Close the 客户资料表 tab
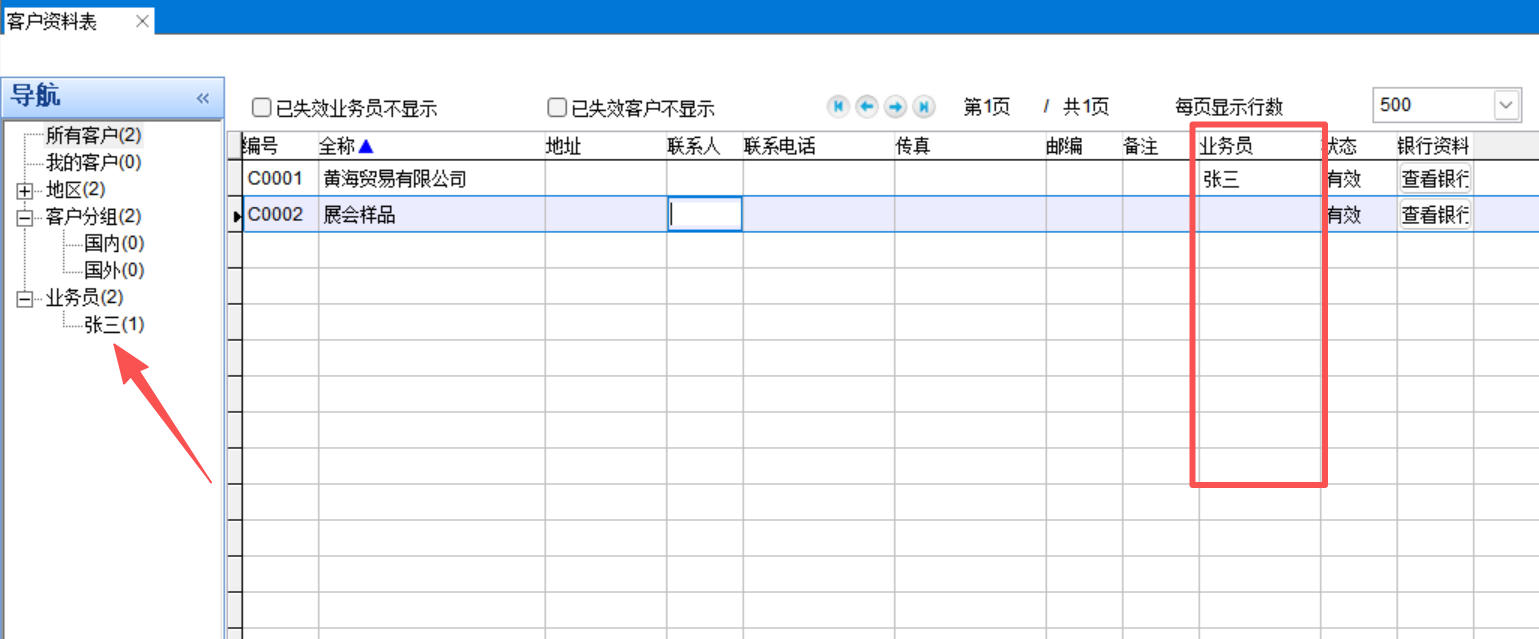Viewport: 1539px width, 639px height. tap(142, 21)
